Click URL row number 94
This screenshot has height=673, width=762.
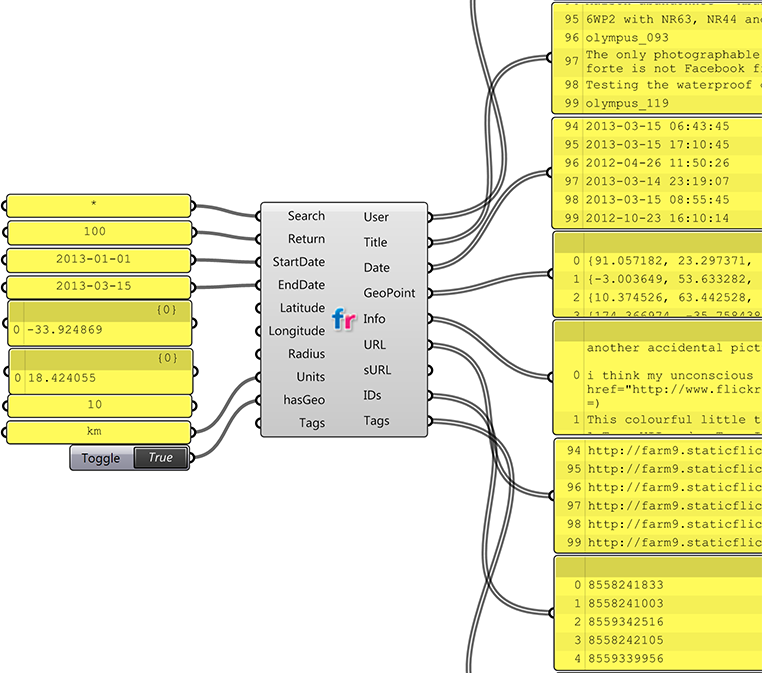click(x=658, y=451)
